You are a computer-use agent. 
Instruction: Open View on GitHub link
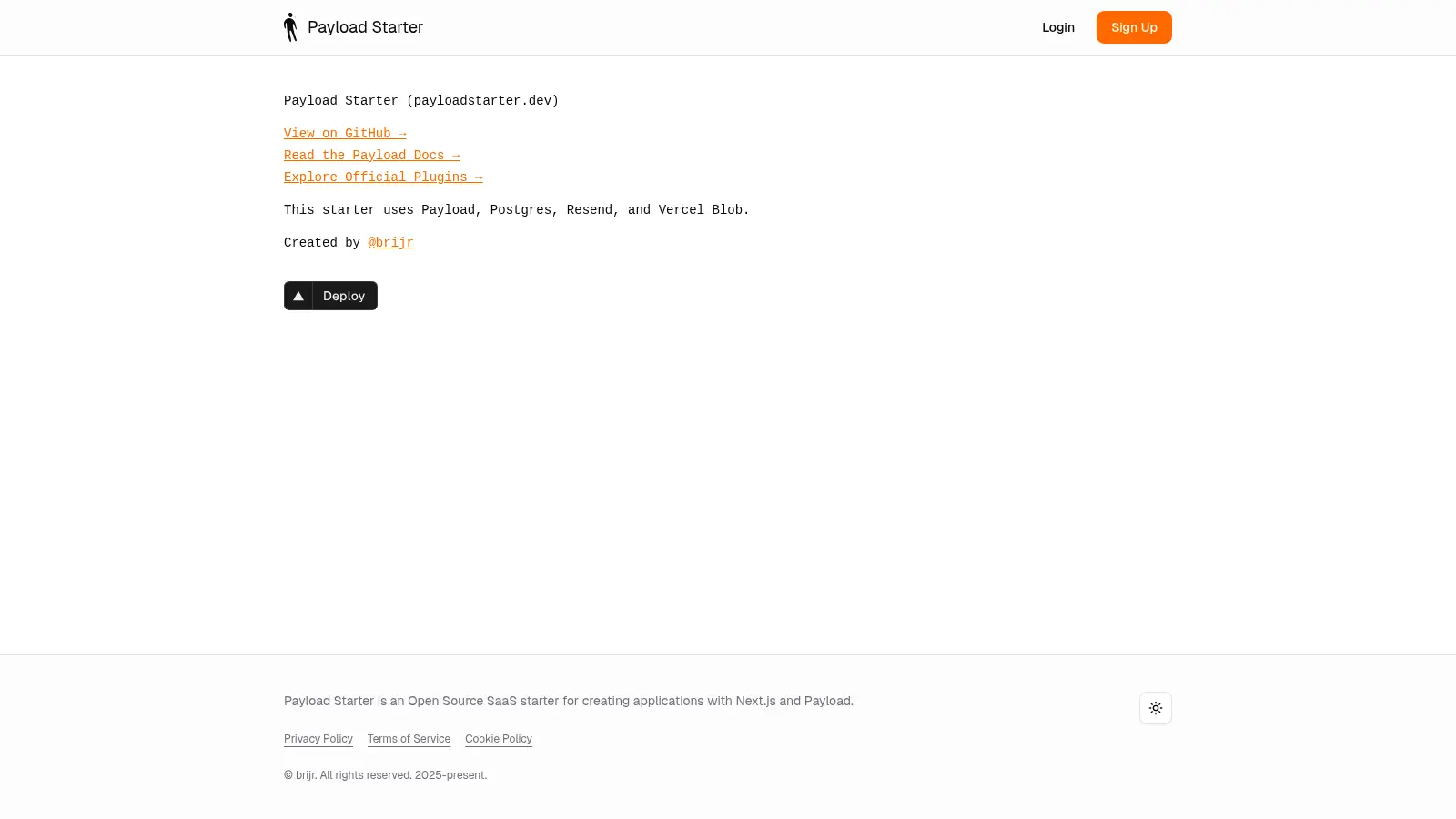345,134
